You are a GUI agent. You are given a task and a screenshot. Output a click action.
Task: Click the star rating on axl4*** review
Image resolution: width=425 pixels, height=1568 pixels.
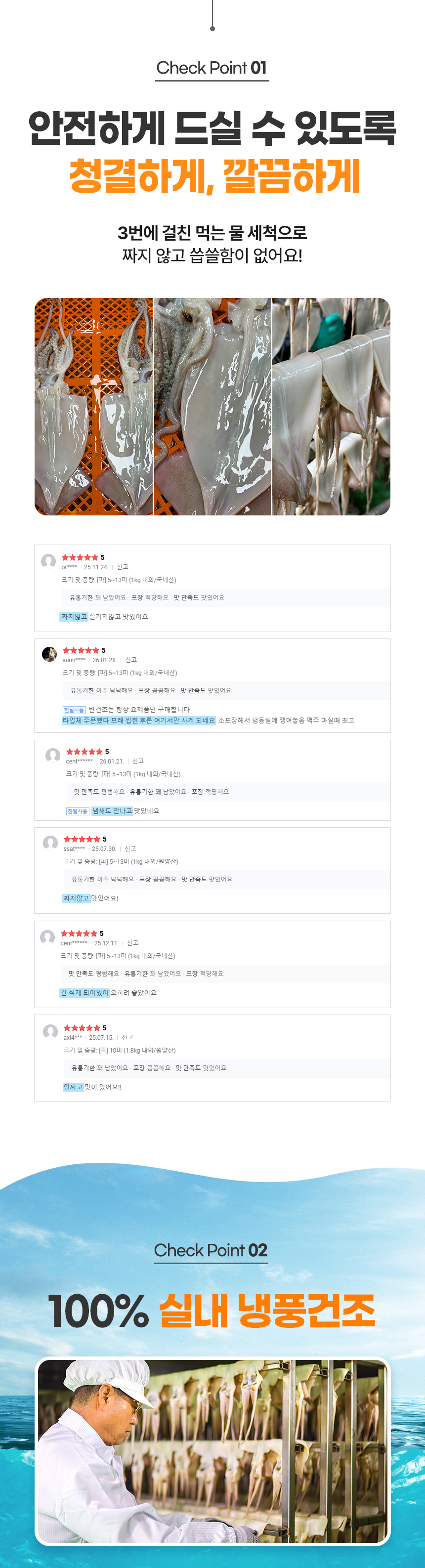click(82, 1028)
